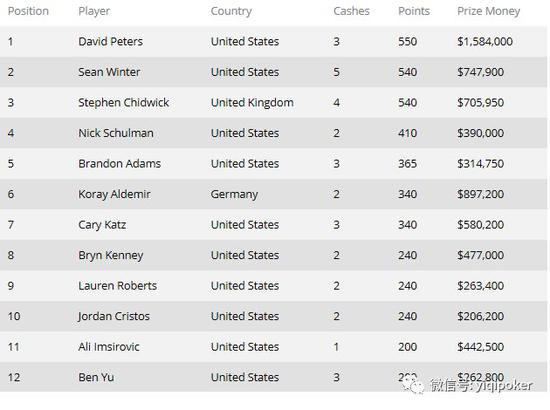Image resolution: width=550 pixels, height=410 pixels.
Task: Click Koray Aldemir's Germany country cell
Action: coord(234,194)
